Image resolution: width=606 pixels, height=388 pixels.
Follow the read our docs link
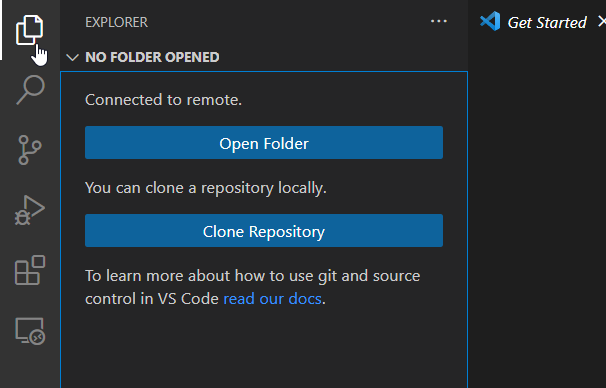click(x=272, y=299)
